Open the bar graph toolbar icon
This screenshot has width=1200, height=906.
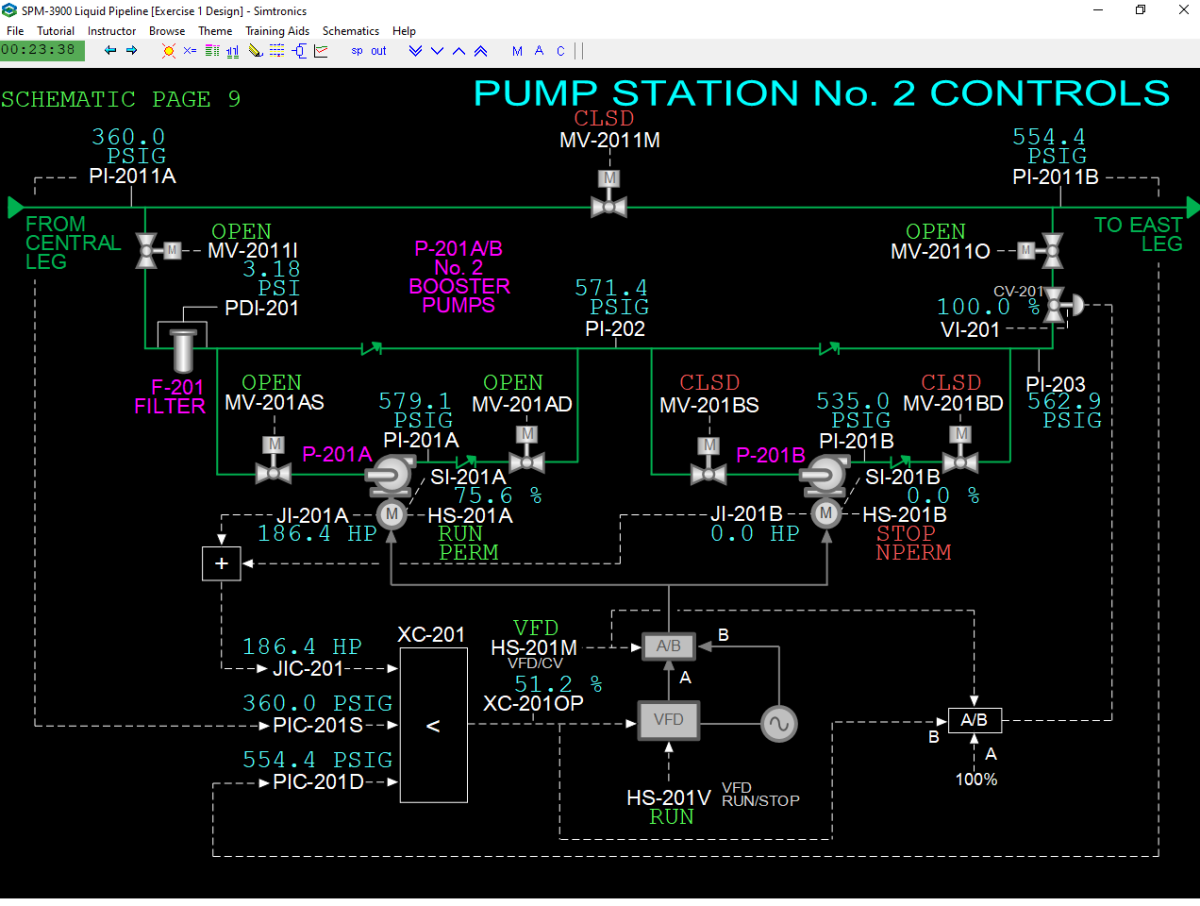pyautogui.click(x=233, y=51)
